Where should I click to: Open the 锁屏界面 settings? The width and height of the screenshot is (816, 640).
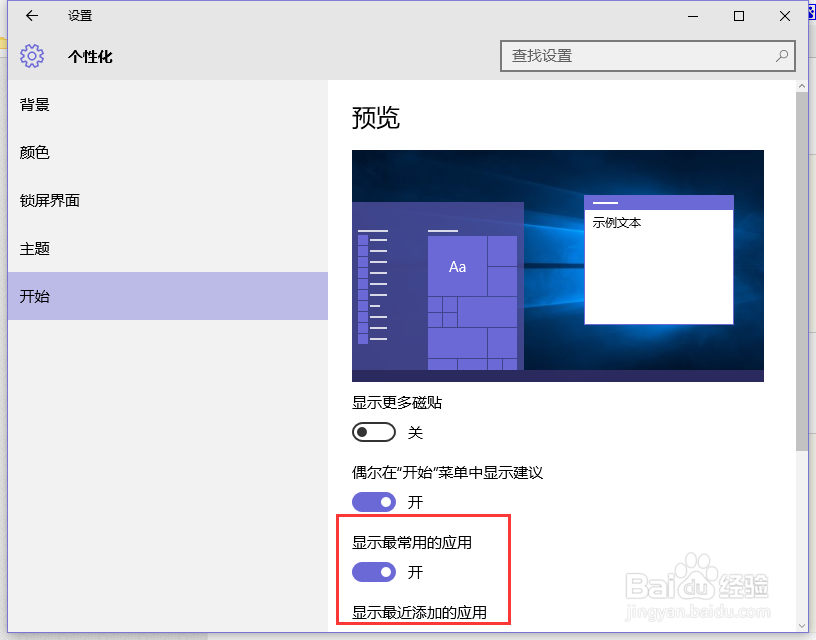(x=49, y=200)
